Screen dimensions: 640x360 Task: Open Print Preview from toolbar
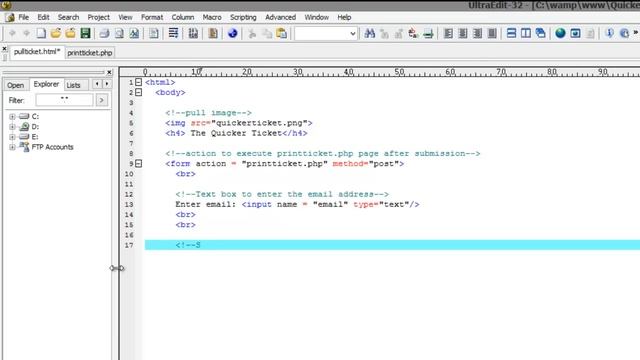tap(119, 33)
